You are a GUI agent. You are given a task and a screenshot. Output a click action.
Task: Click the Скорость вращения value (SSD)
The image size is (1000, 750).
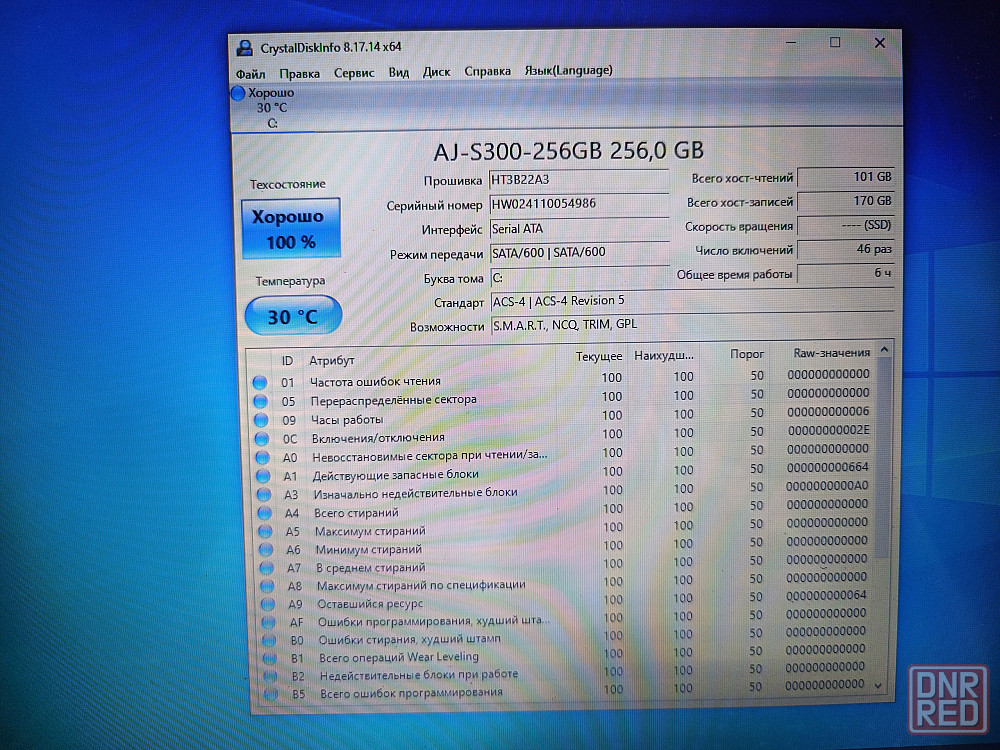point(846,225)
